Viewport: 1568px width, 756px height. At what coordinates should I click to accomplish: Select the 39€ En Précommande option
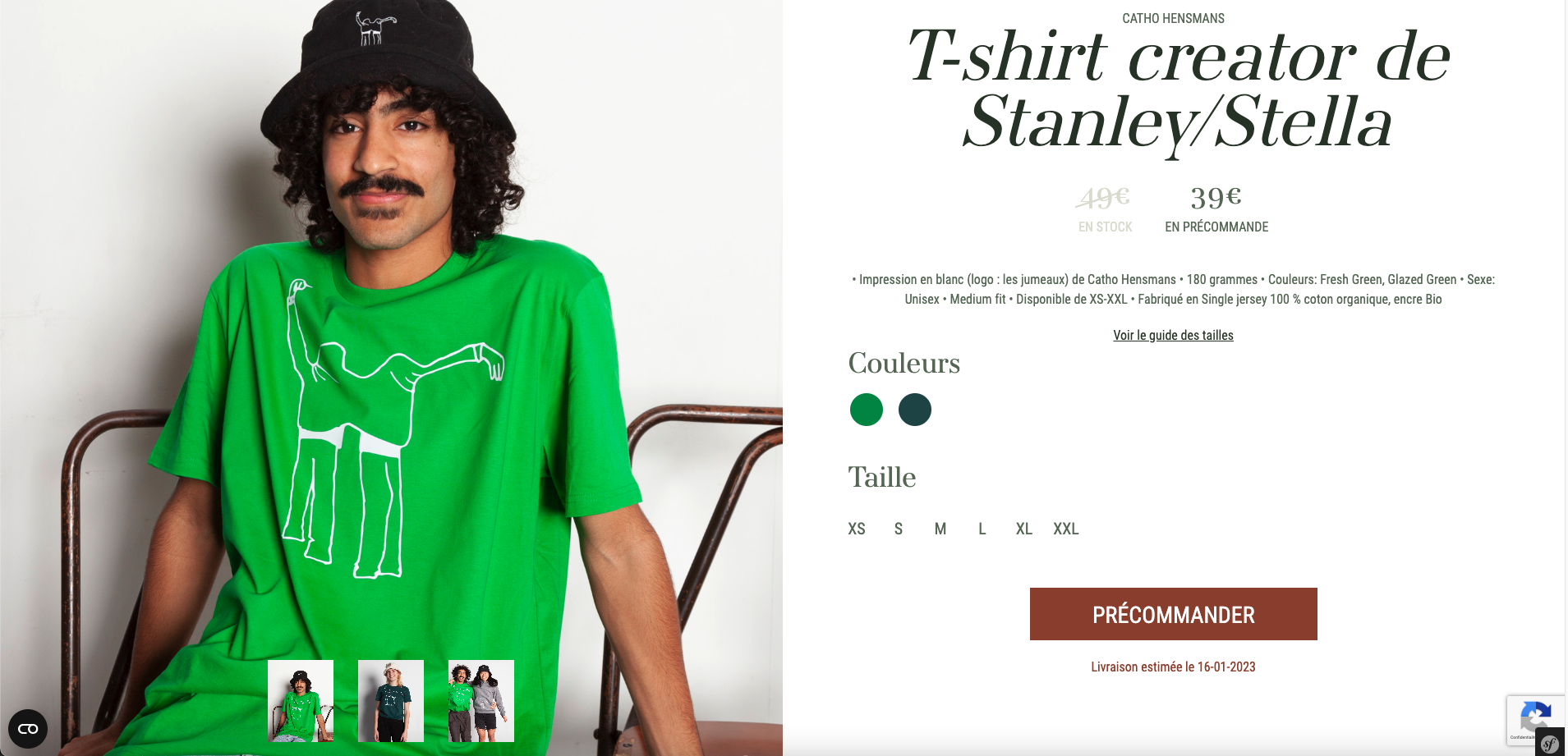point(1216,209)
